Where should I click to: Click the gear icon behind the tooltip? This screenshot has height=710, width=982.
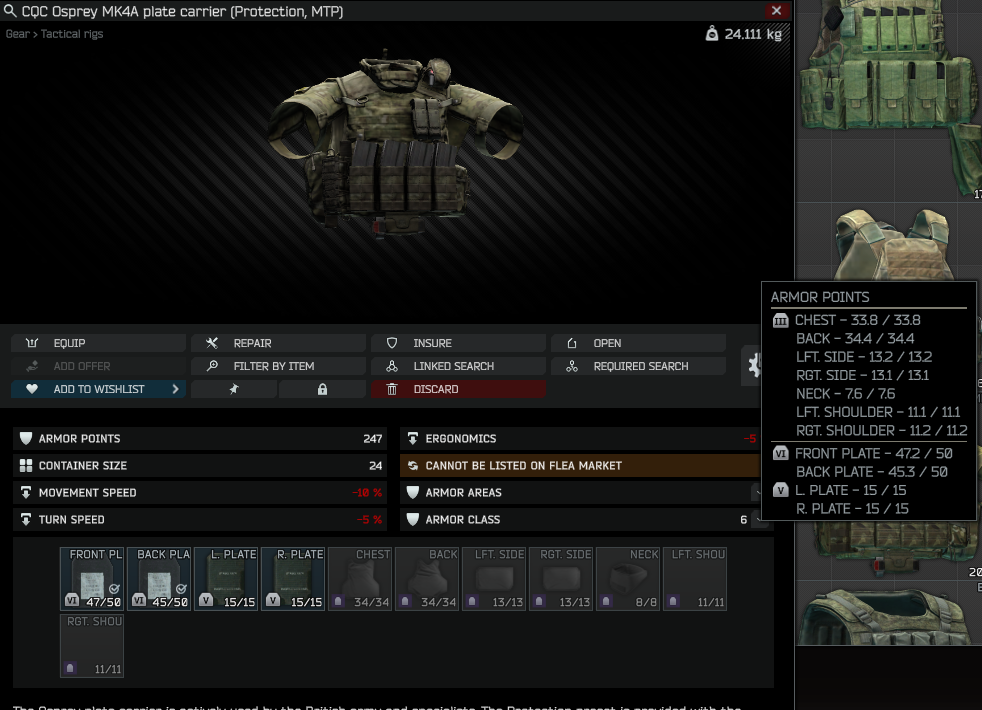pos(753,364)
